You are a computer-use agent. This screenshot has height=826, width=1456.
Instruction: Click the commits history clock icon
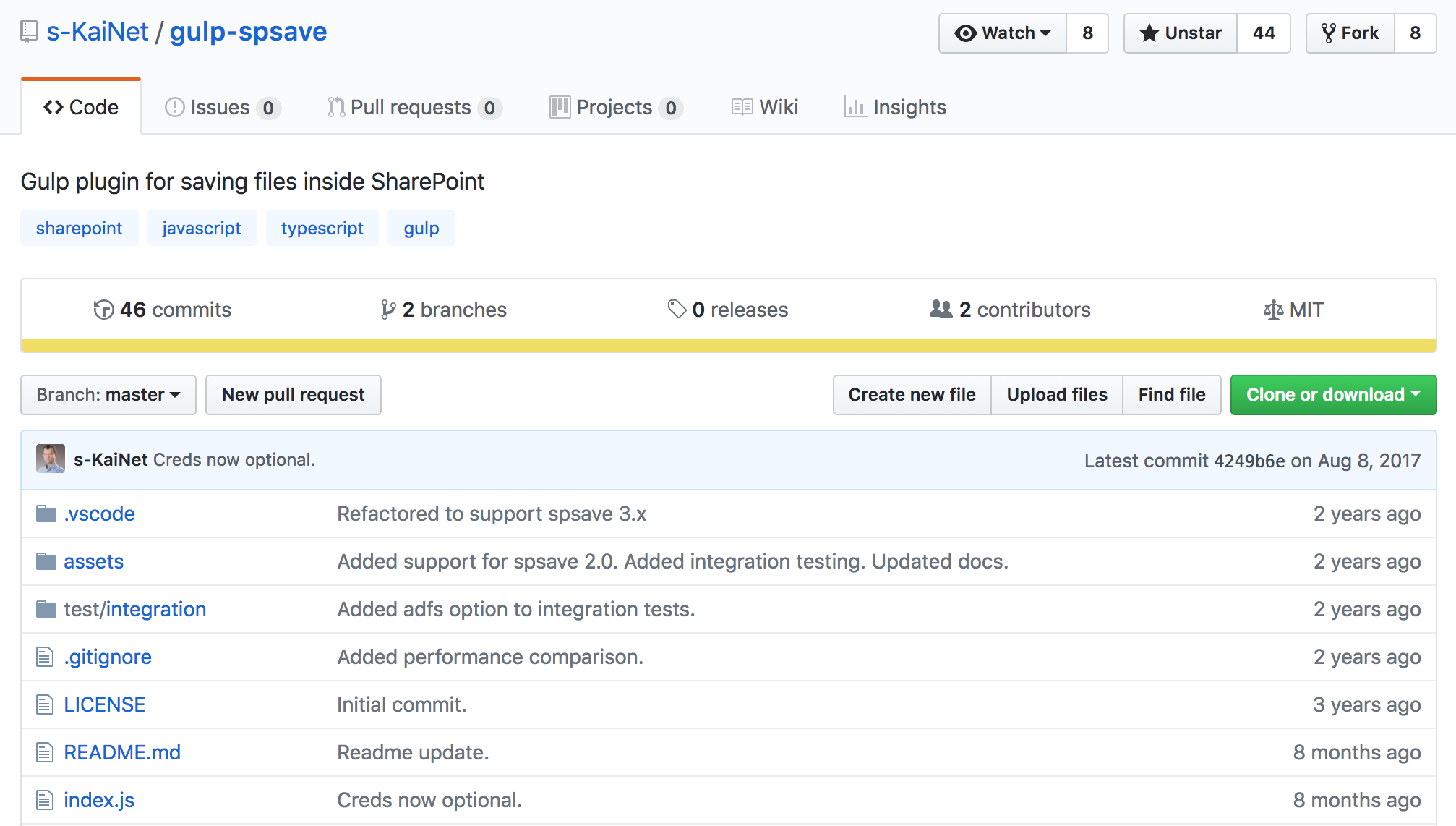tap(103, 310)
